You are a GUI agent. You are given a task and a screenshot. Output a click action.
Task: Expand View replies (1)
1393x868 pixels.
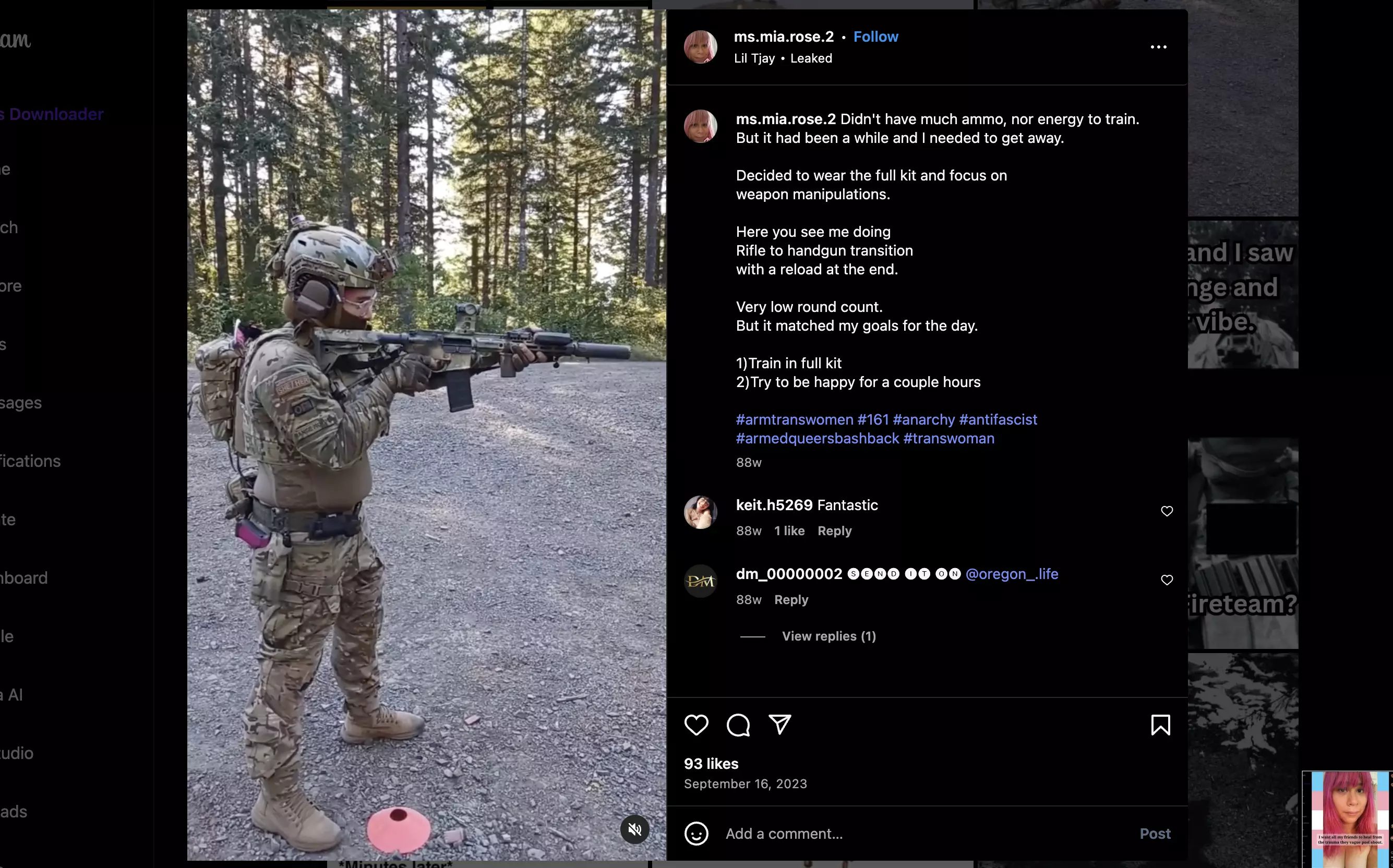coord(828,636)
